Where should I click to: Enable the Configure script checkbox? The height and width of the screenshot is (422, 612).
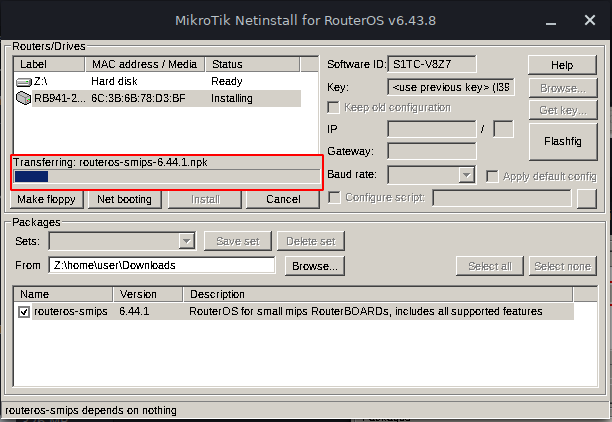click(x=334, y=198)
